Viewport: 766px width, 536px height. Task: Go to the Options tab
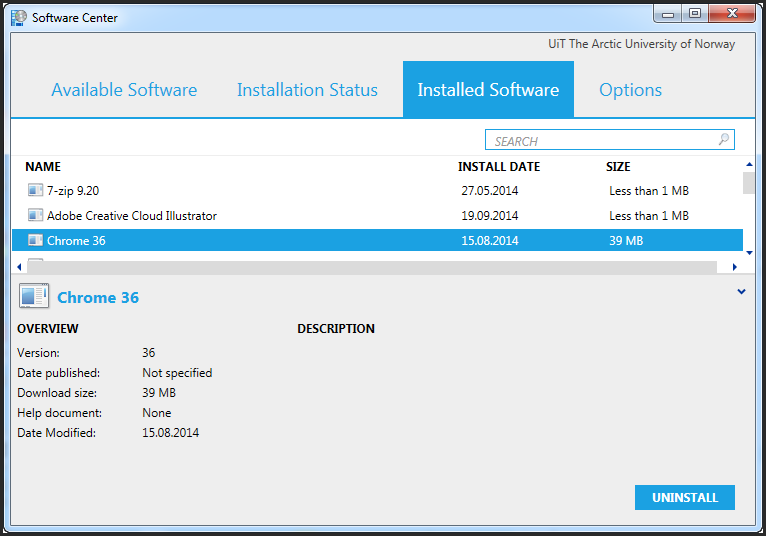(x=630, y=90)
